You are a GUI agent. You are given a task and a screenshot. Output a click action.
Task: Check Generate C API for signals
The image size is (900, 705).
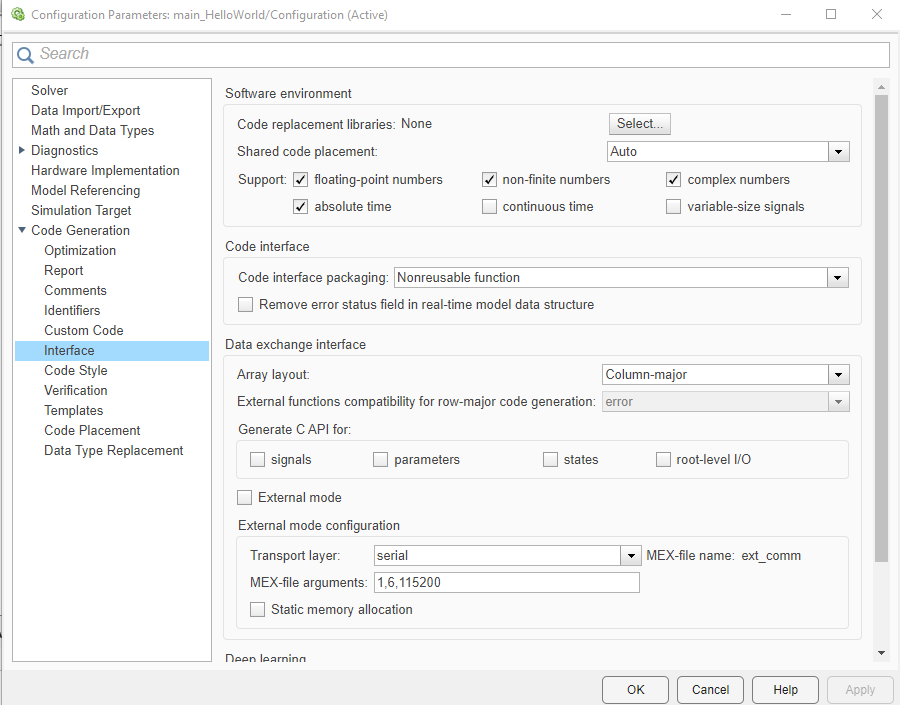(x=257, y=459)
